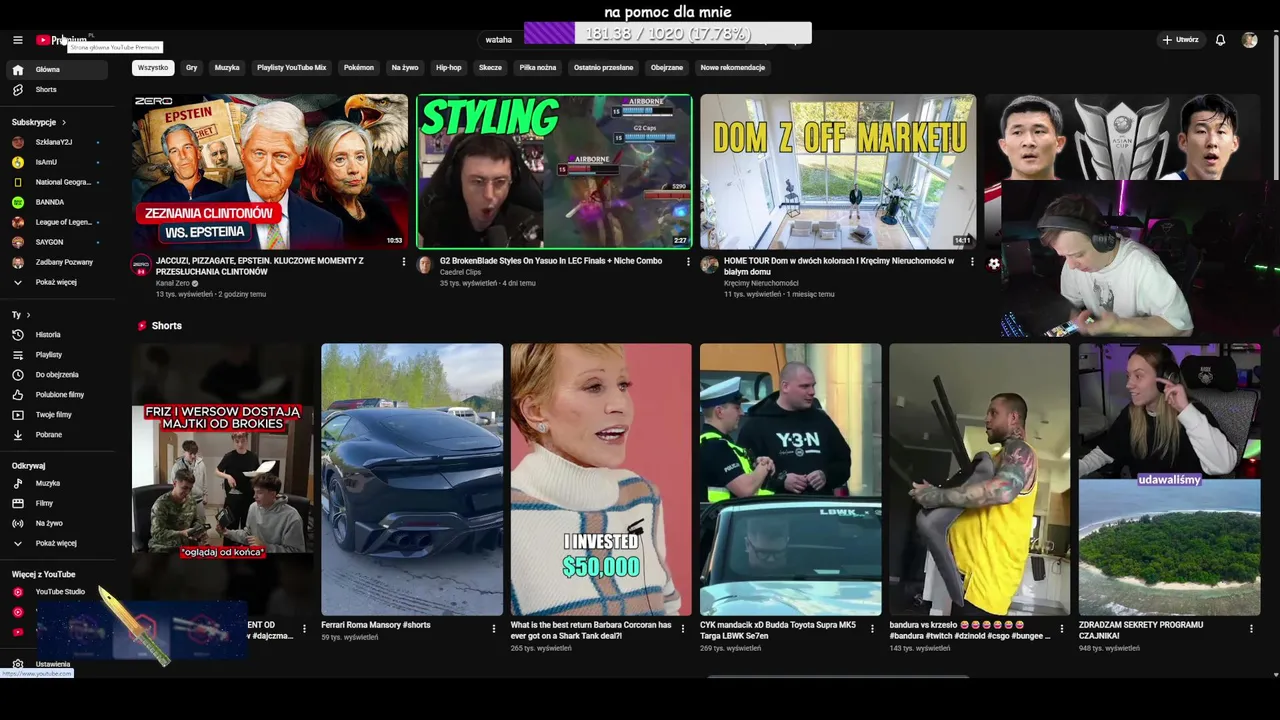This screenshot has height=720, width=1280.
Task: Select the Muzyka filter chip
Action: pos(227,68)
